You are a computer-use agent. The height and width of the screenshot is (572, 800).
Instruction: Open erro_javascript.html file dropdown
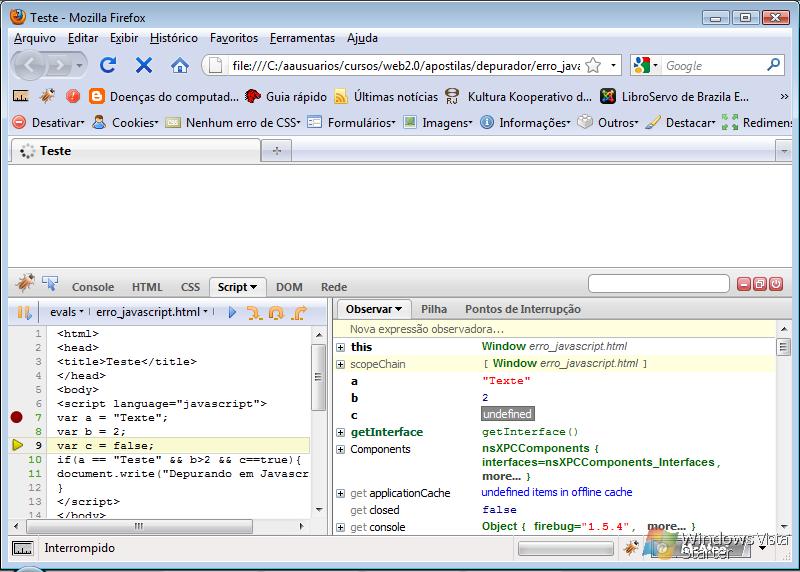[152, 312]
